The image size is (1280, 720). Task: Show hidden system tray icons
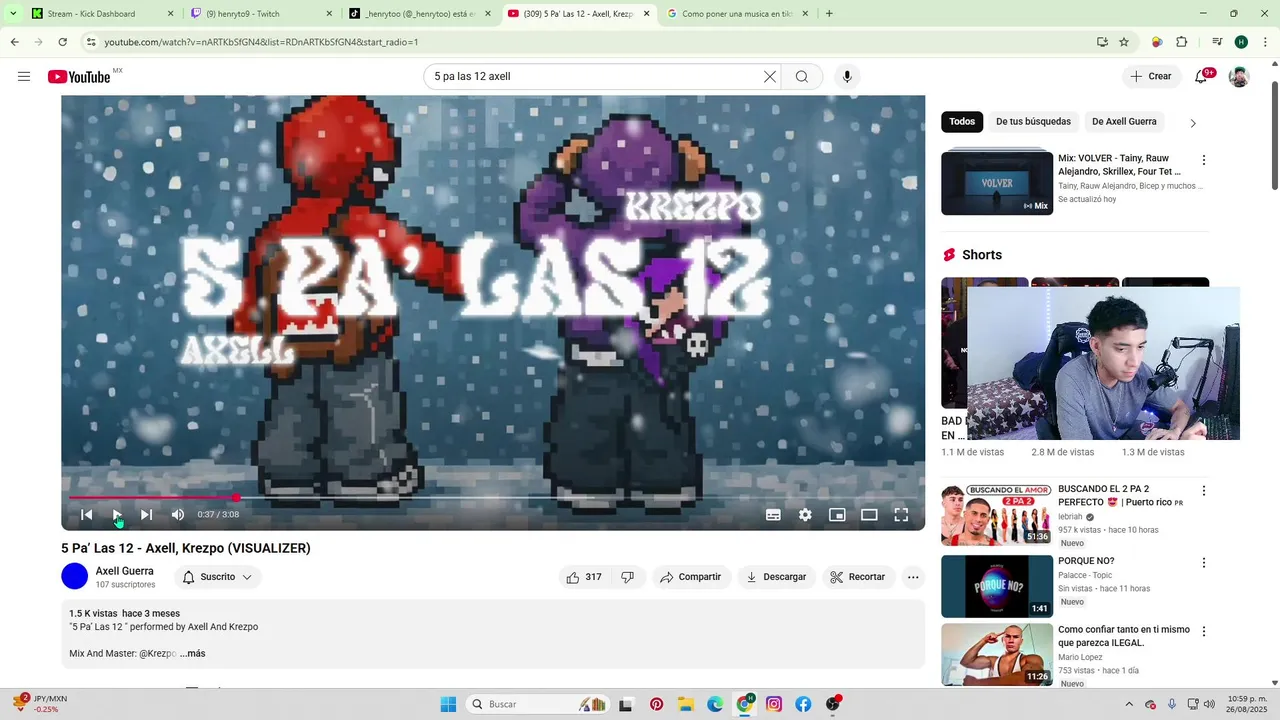1129,704
